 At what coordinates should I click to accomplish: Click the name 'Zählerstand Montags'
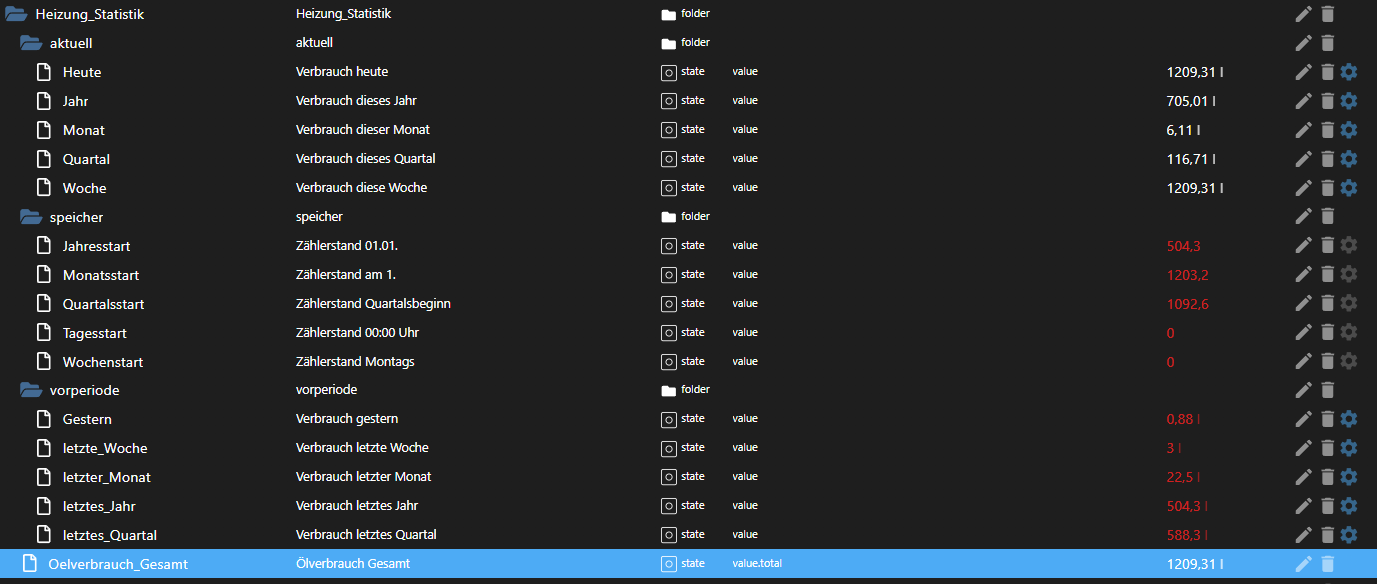click(x=355, y=361)
